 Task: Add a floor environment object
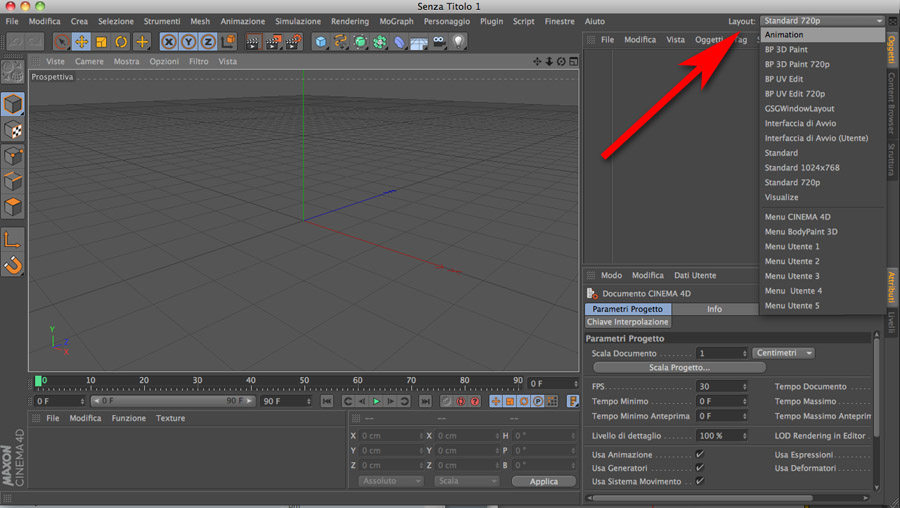(419, 42)
